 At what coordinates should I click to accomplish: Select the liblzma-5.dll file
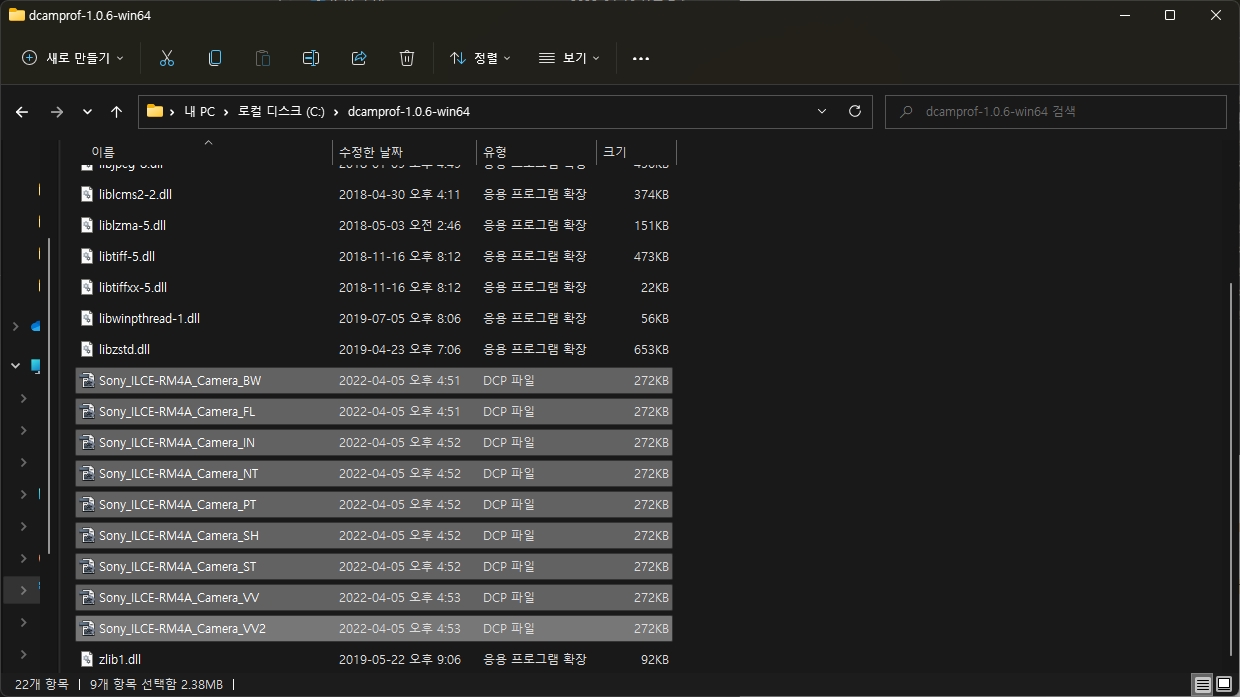pos(374,225)
